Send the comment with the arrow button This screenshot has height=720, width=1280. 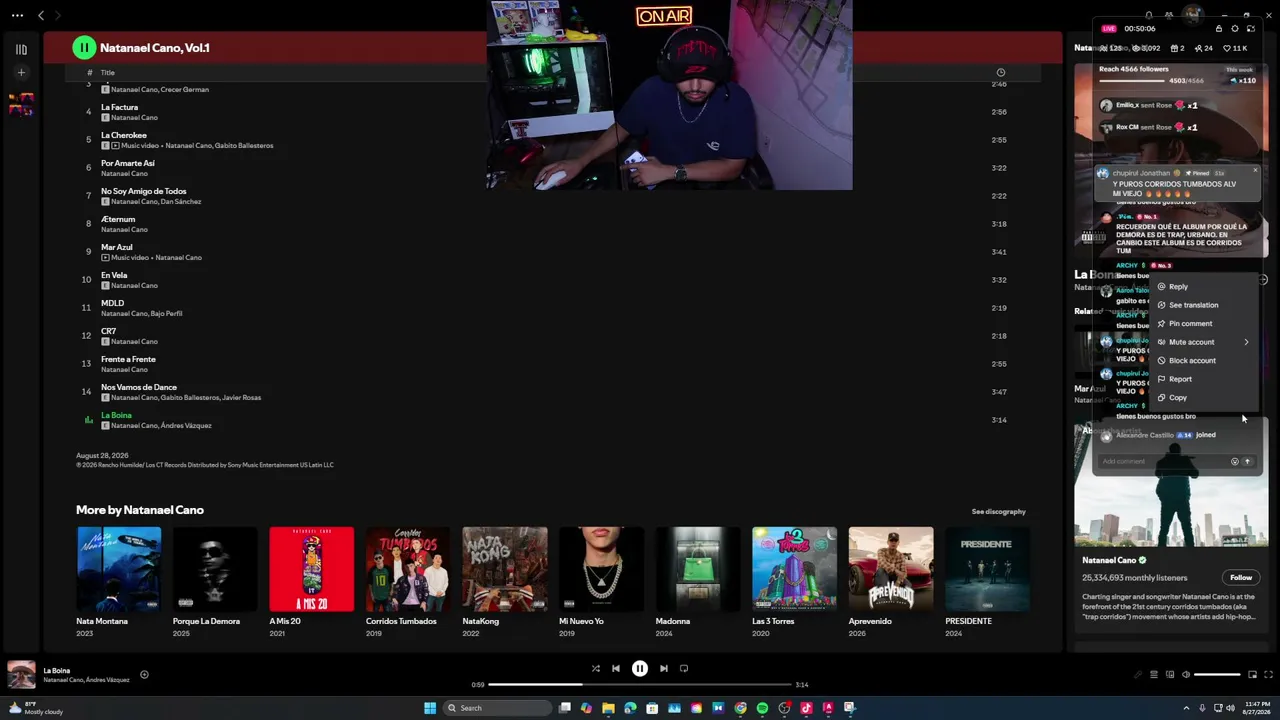1247,462
